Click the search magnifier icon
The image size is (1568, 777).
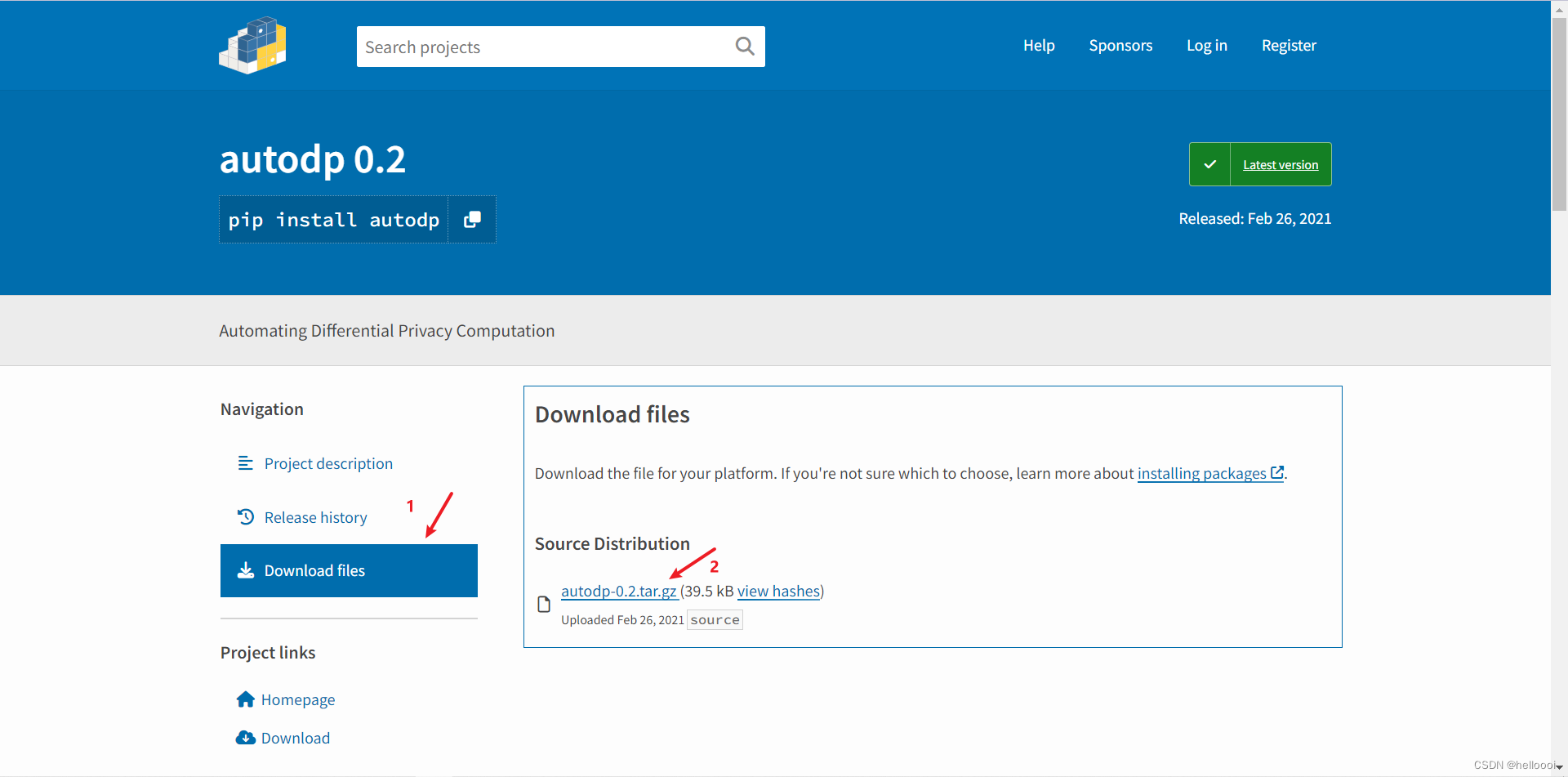[745, 47]
